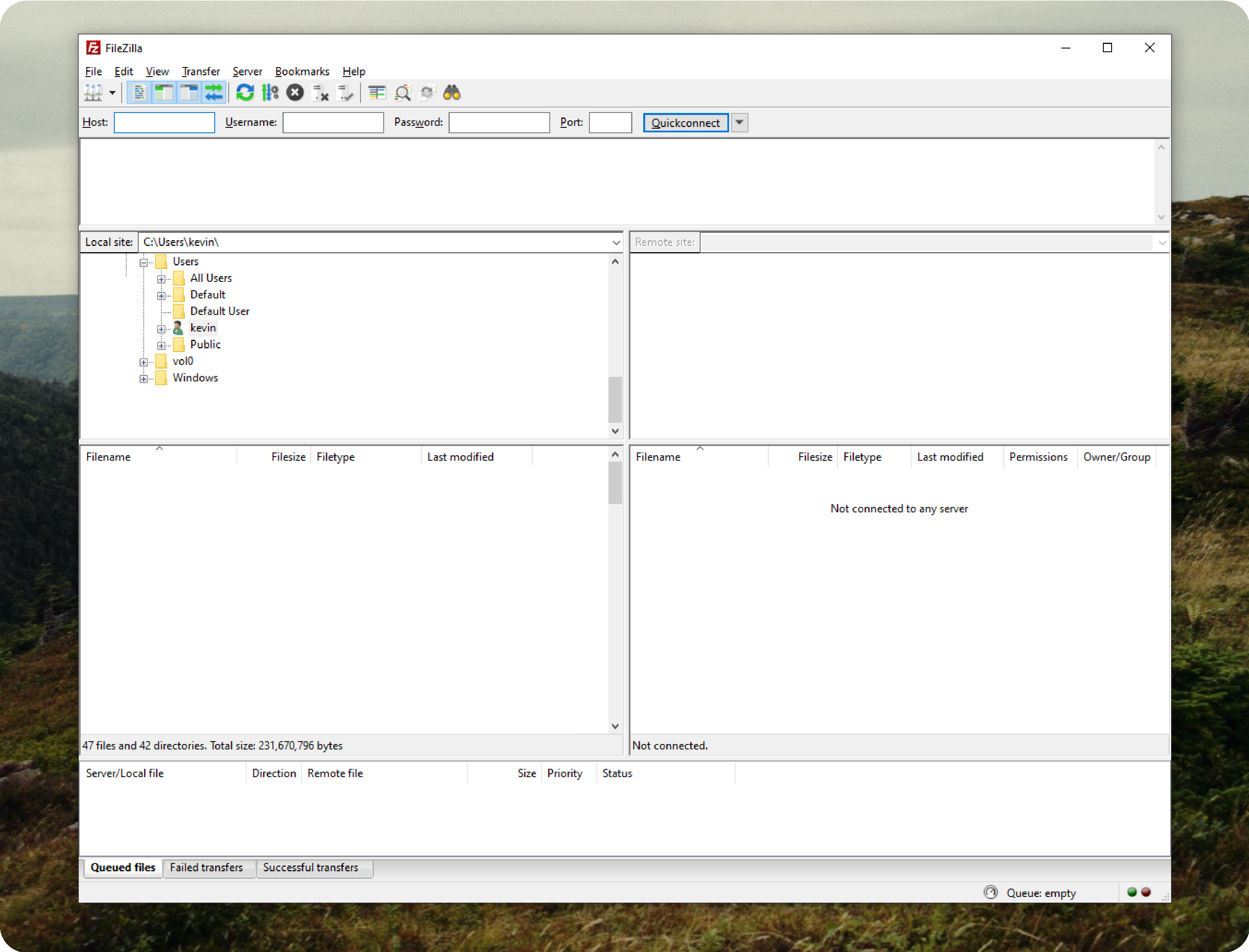Focus the Port input field

coord(610,122)
